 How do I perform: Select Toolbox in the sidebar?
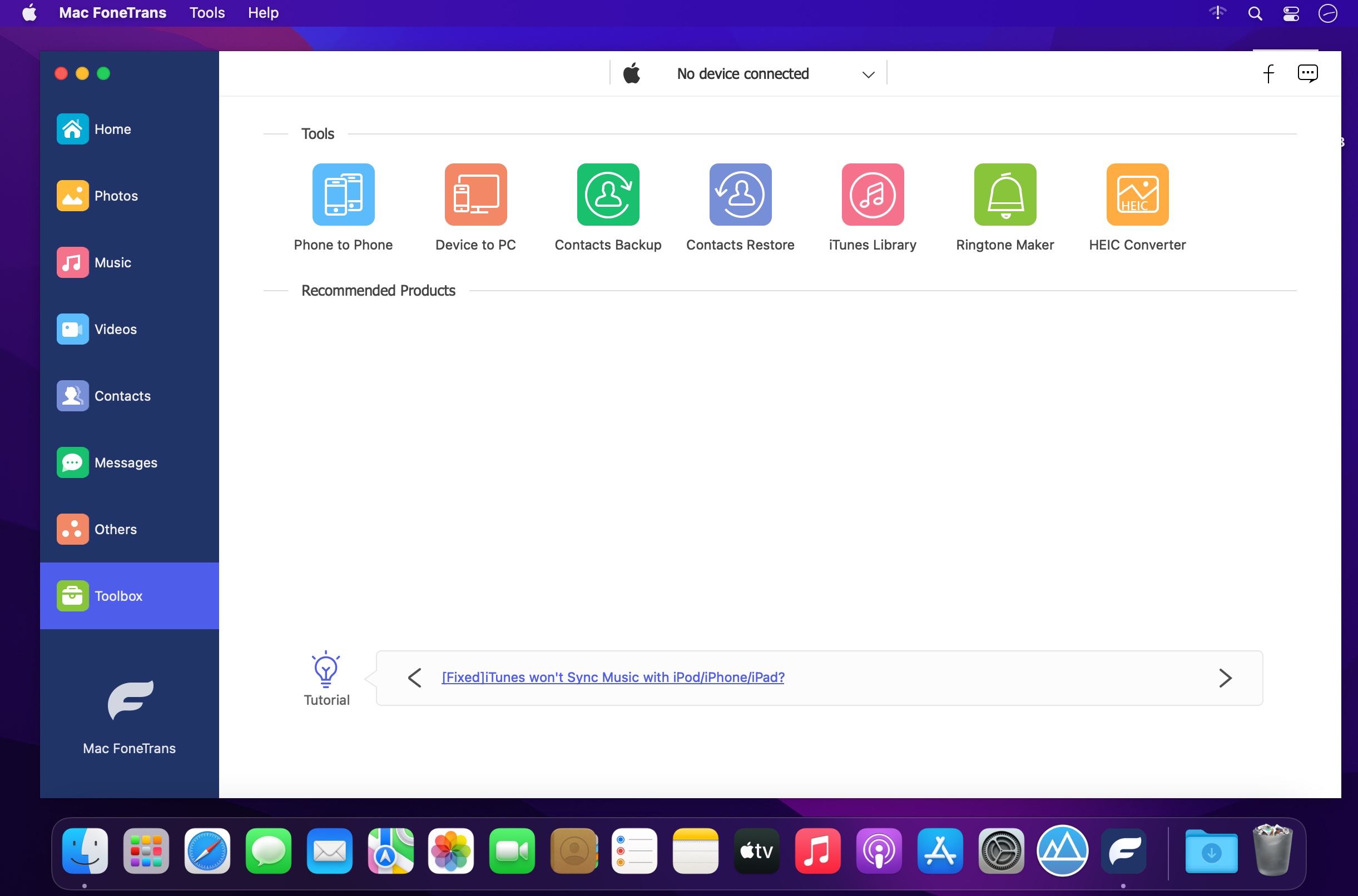pos(129,596)
